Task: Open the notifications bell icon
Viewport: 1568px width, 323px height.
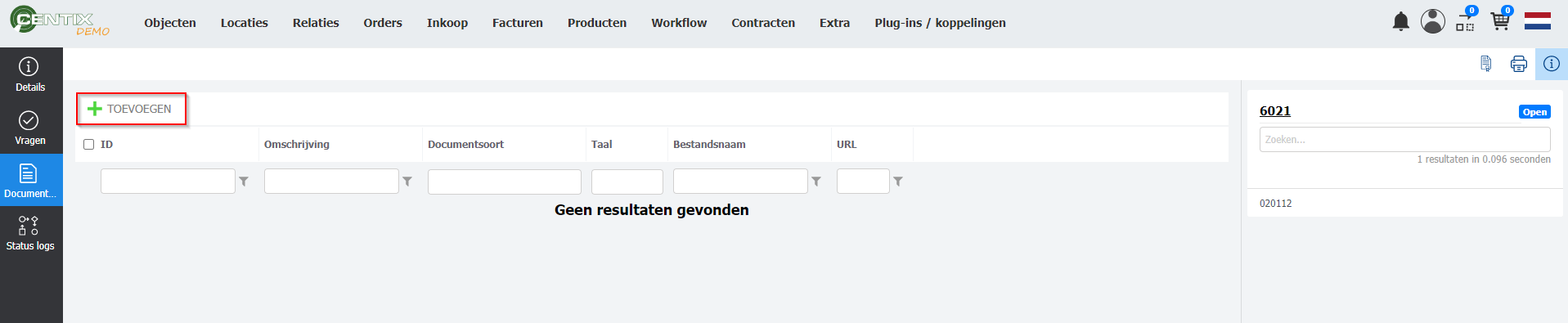Action: [x=1400, y=22]
